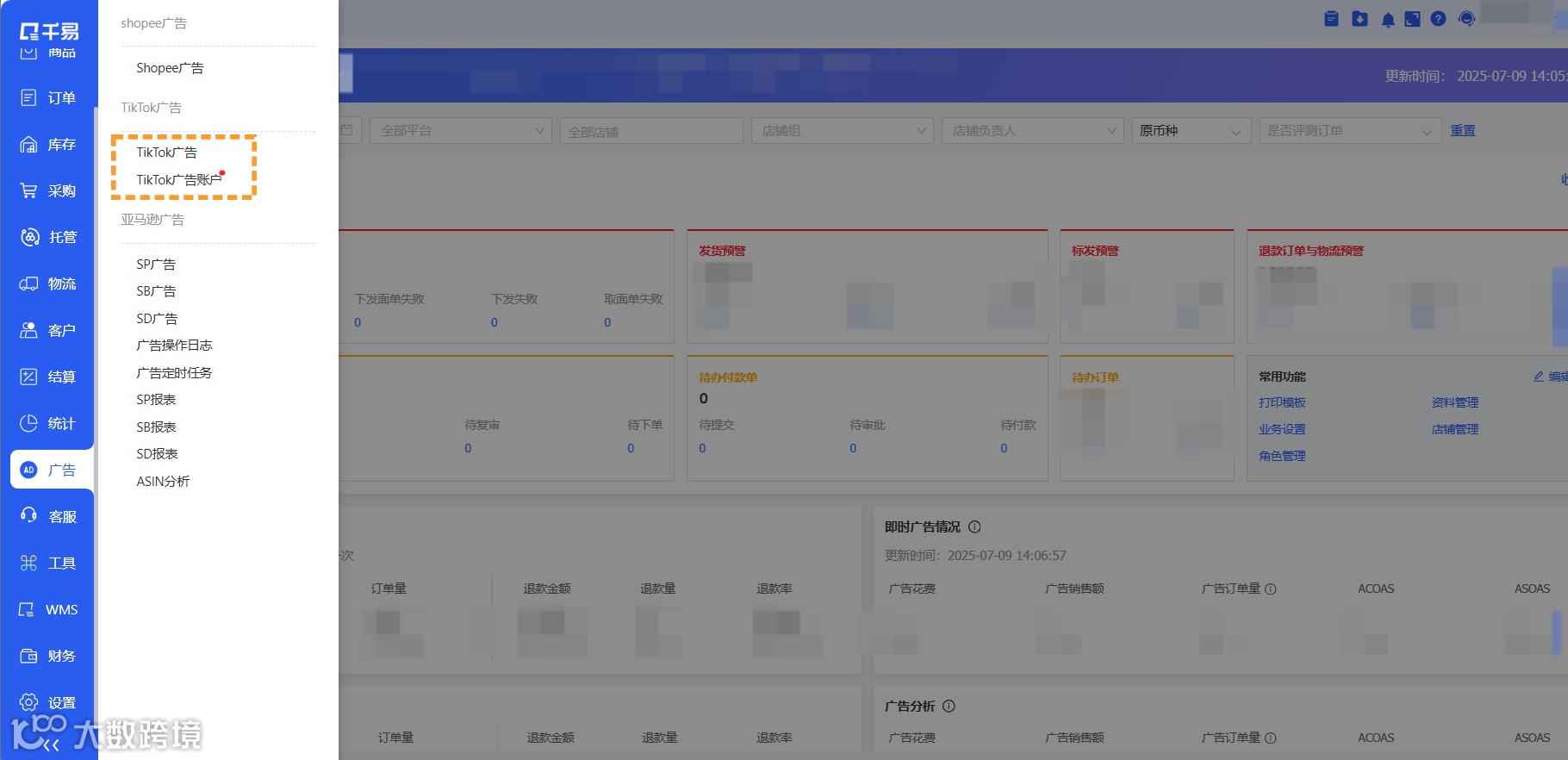Open SB报表 menu item
The image size is (1568, 760).
coord(156,427)
